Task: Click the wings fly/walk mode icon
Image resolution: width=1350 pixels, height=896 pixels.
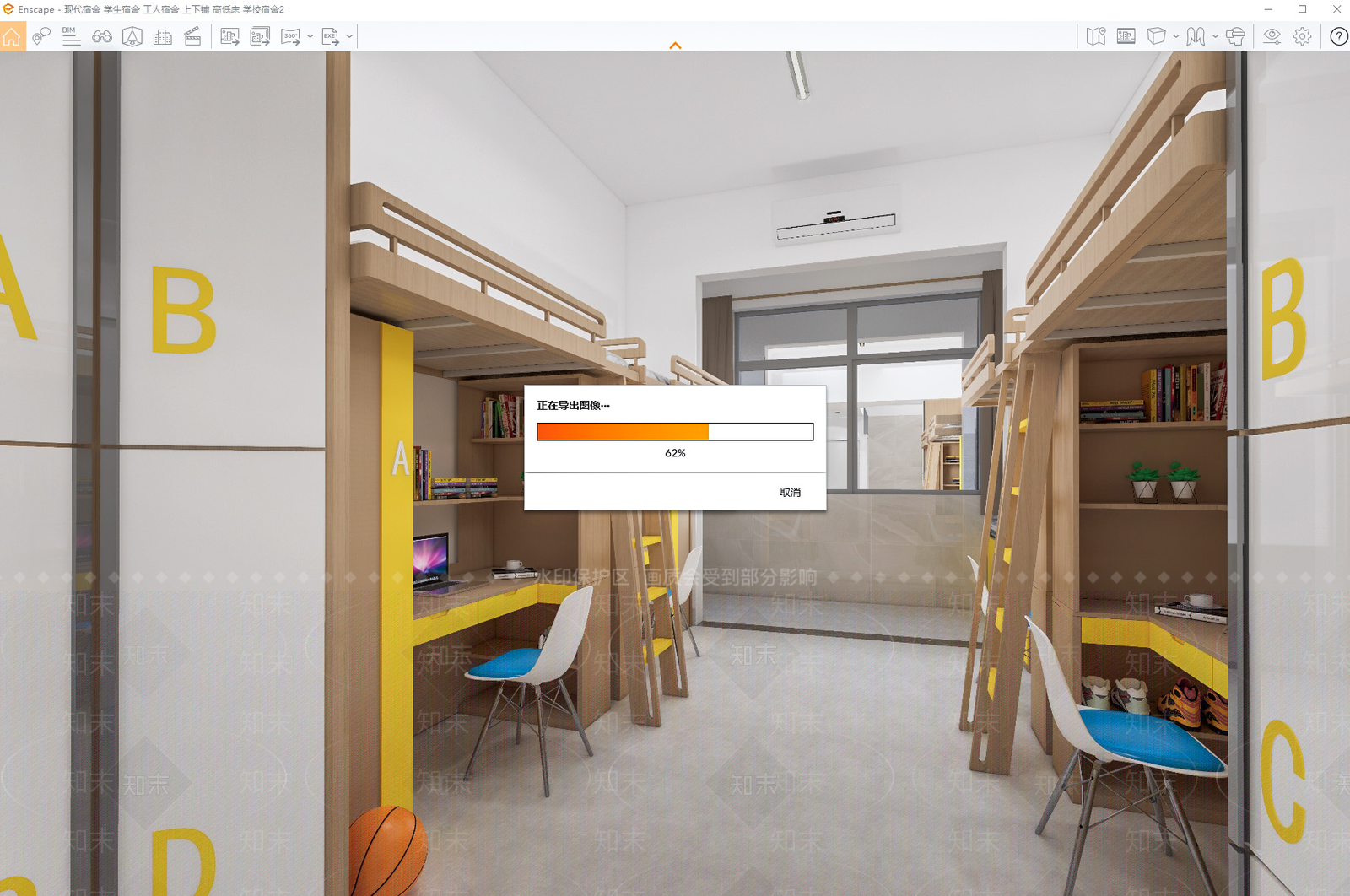Action: pyautogui.click(x=1196, y=36)
